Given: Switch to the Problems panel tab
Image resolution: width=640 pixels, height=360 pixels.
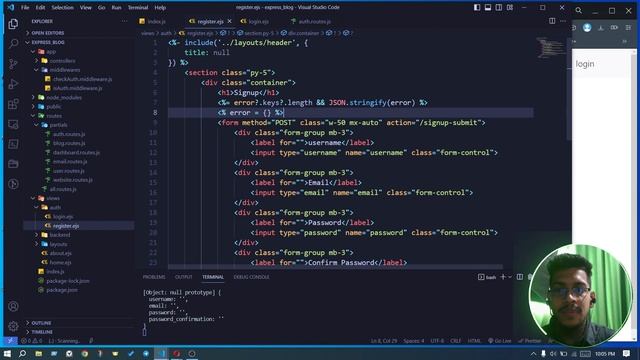Looking at the screenshot, I should pos(154,277).
